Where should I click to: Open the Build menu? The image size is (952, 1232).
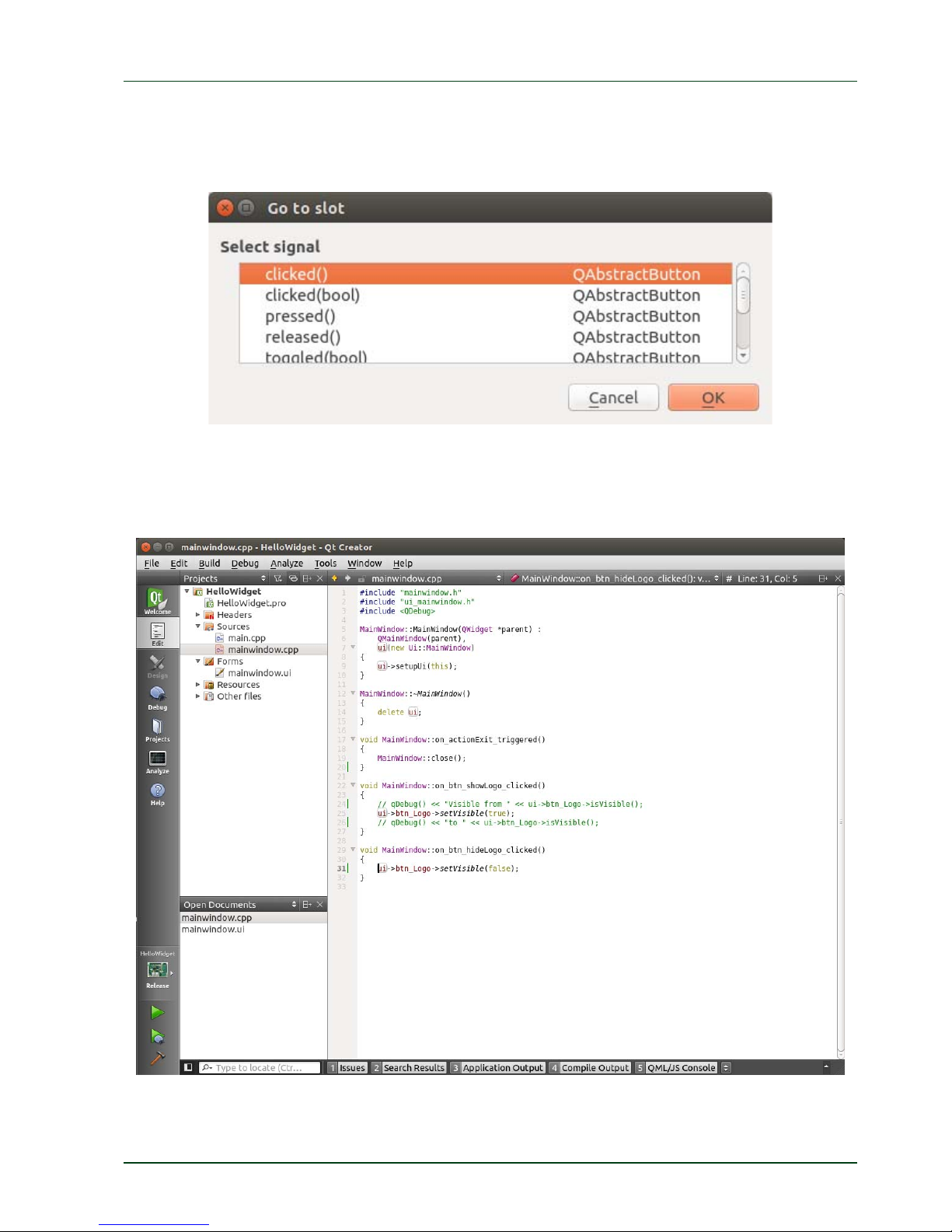click(x=209, y=564)
